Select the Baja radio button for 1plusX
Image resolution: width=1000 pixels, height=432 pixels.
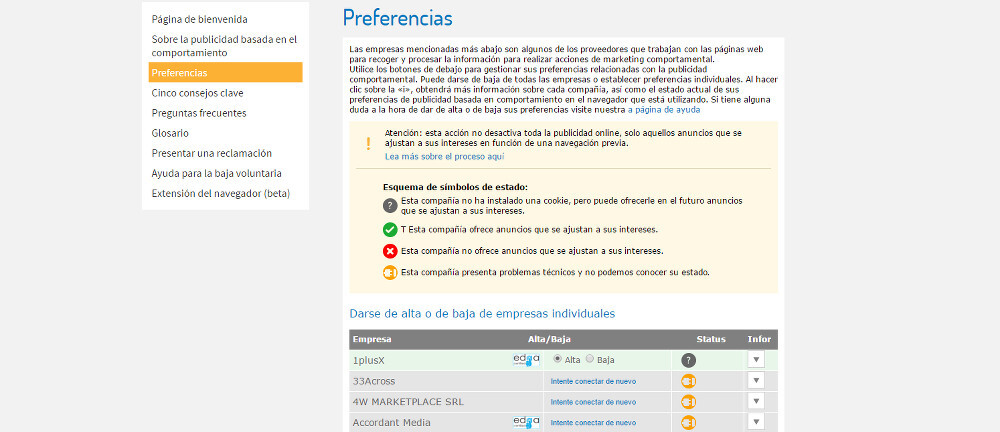coord(590,359)
